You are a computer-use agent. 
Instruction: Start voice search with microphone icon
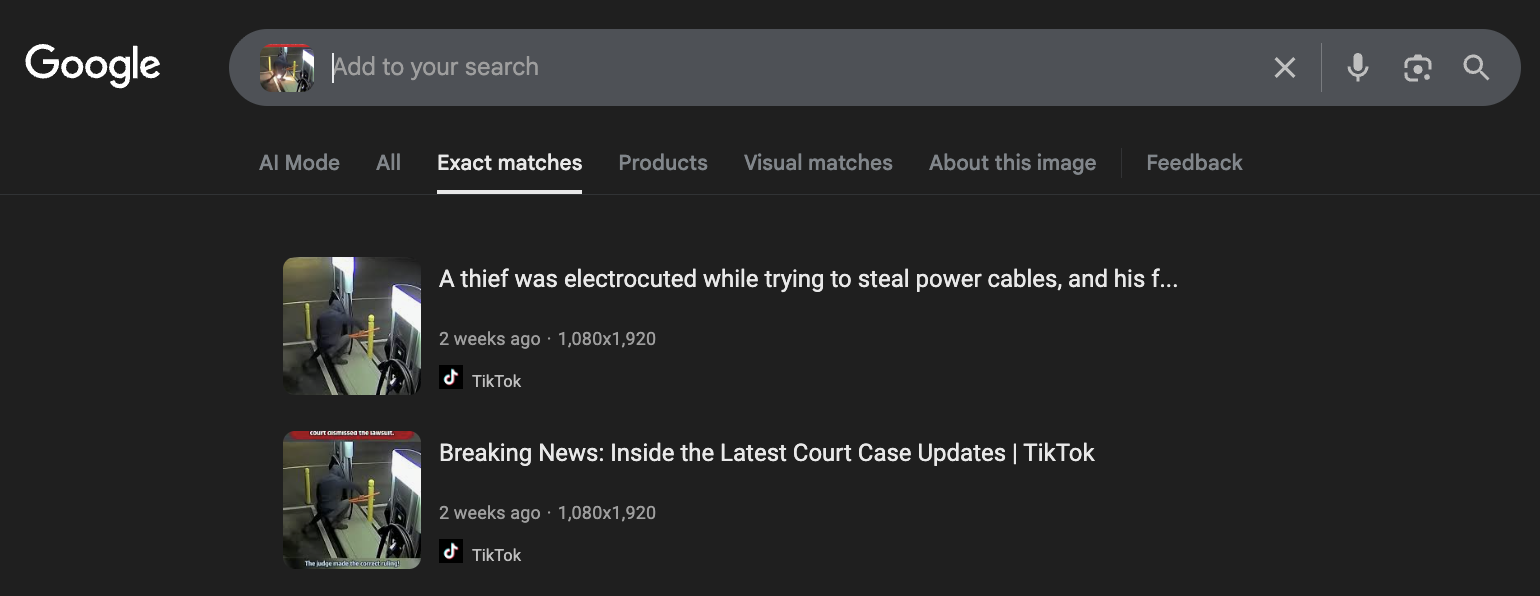point(1357,68)
